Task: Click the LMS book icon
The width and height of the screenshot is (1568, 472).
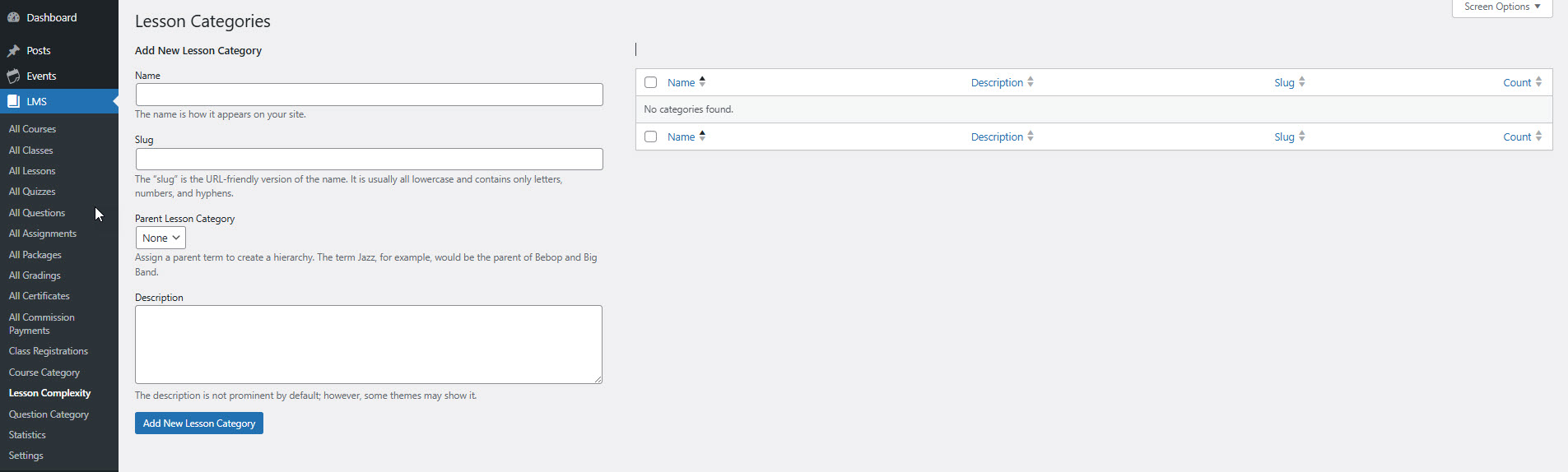Action: coord(13,102)
